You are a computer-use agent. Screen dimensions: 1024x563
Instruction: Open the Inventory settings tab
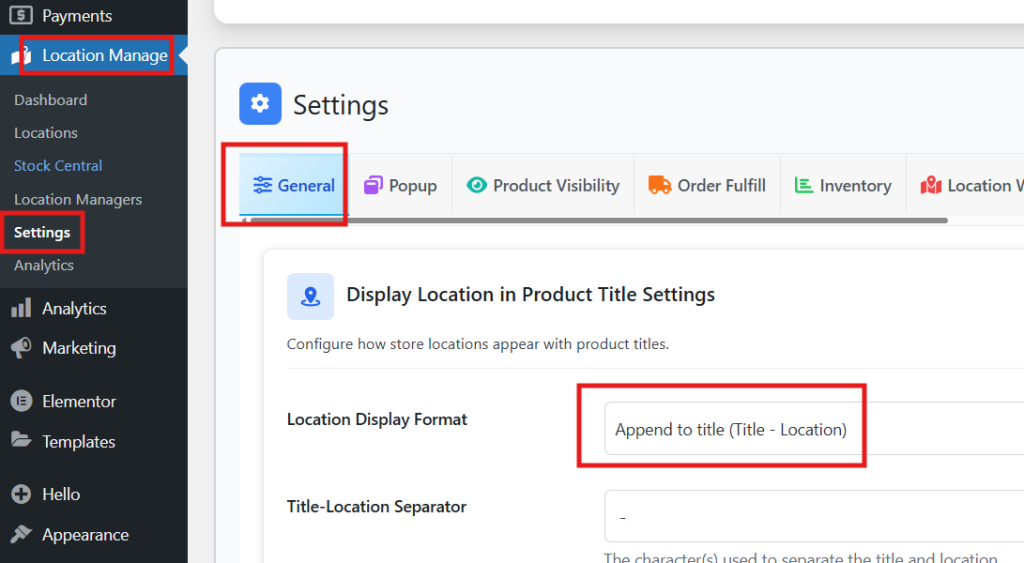[x=843, y=185]
